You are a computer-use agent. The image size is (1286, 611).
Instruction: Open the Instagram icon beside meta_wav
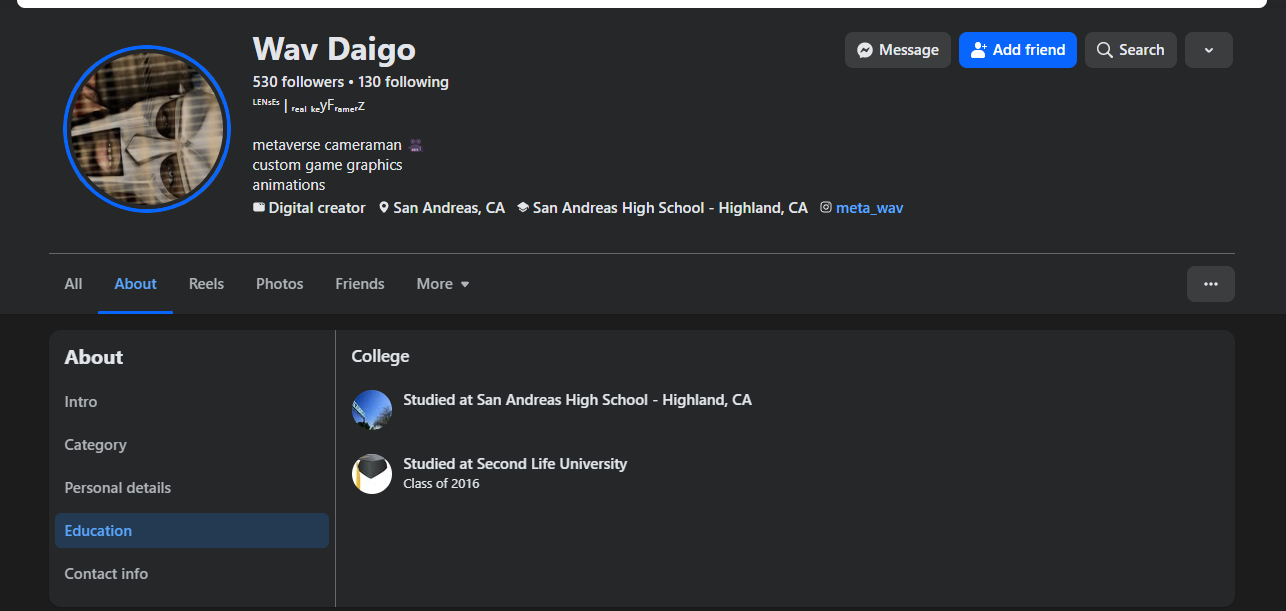[826, 208]
